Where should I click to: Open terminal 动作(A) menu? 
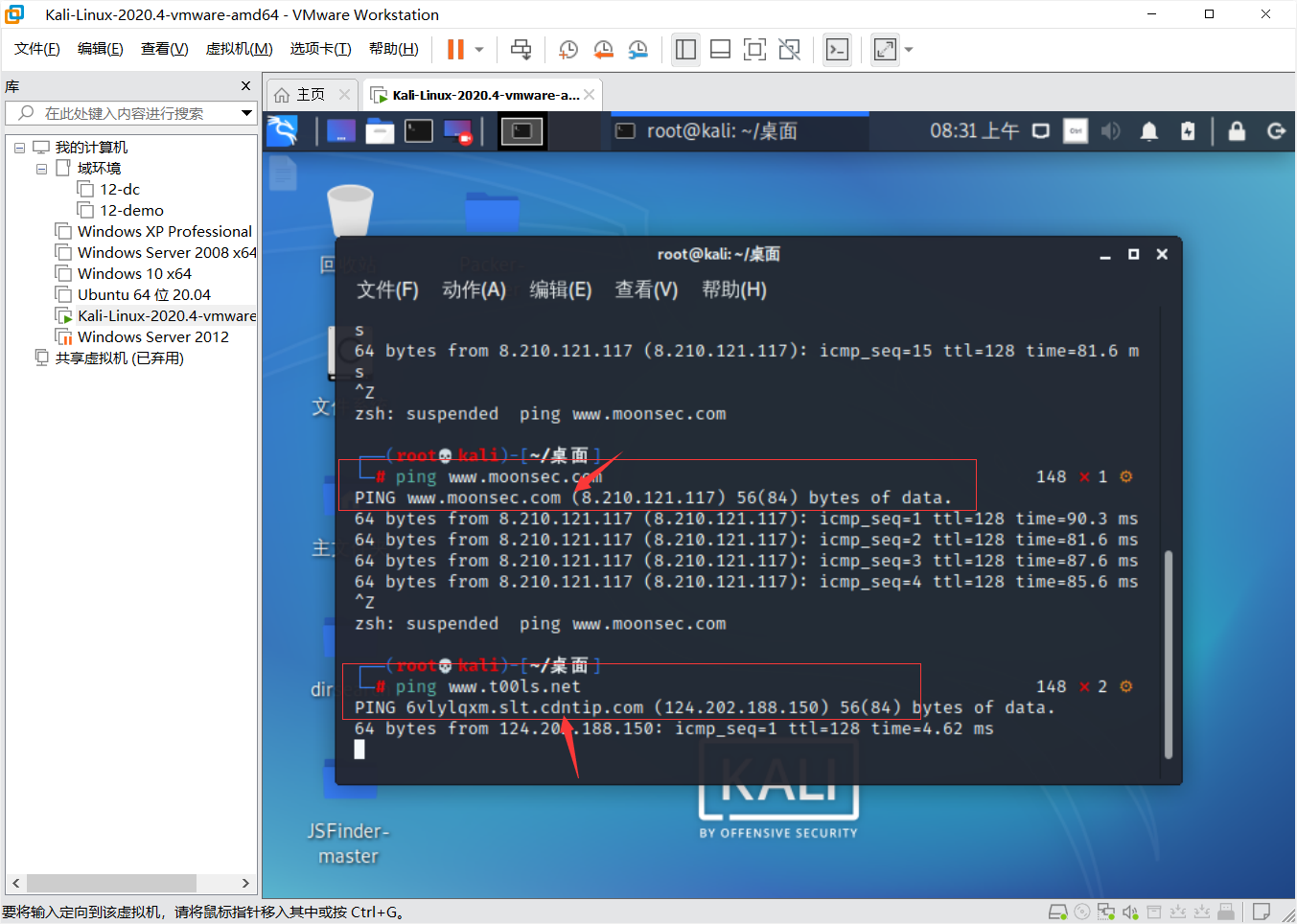[474, 289]
